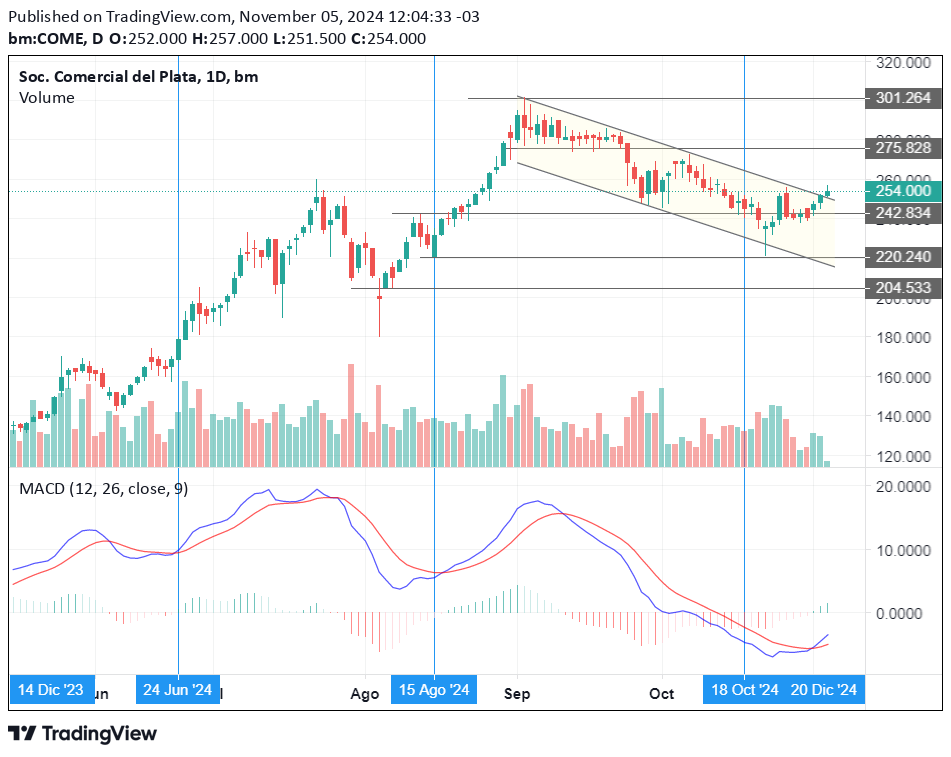Viewport: 951px width, 757px height.
Task: Click the plain "Oct" month label on the time axis
Action: click(x=662, y=693)
